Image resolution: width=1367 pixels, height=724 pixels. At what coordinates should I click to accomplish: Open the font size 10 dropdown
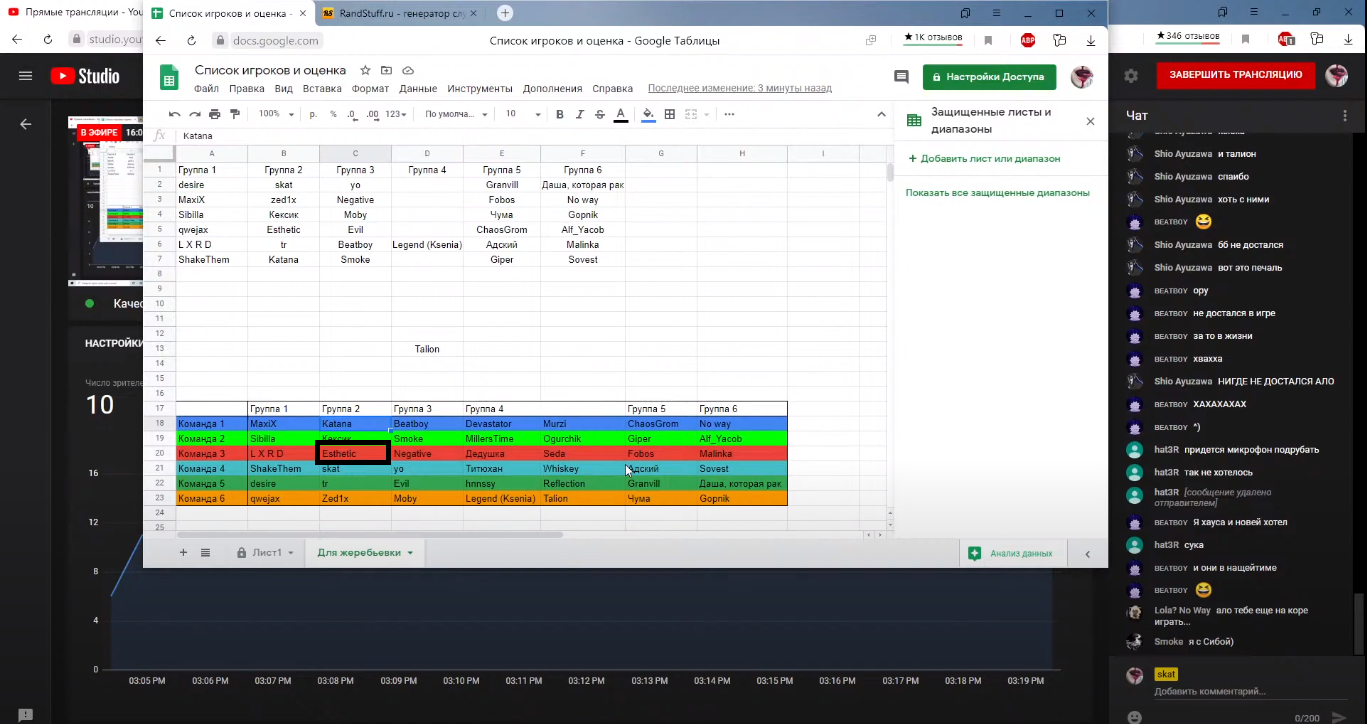click(522, 114)
